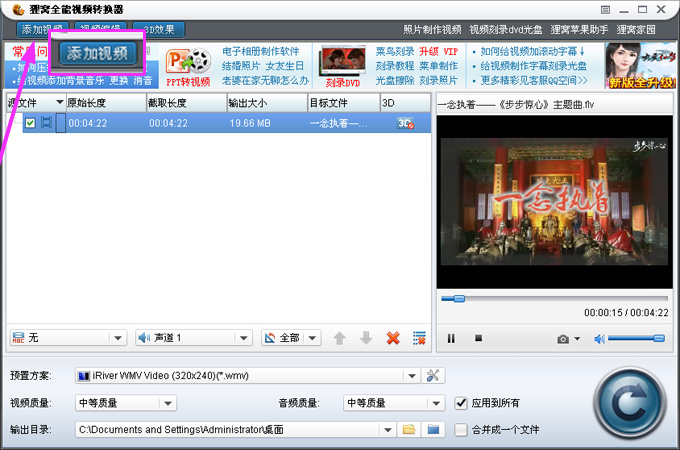Clear the file list icon

(x=419, y=338)
